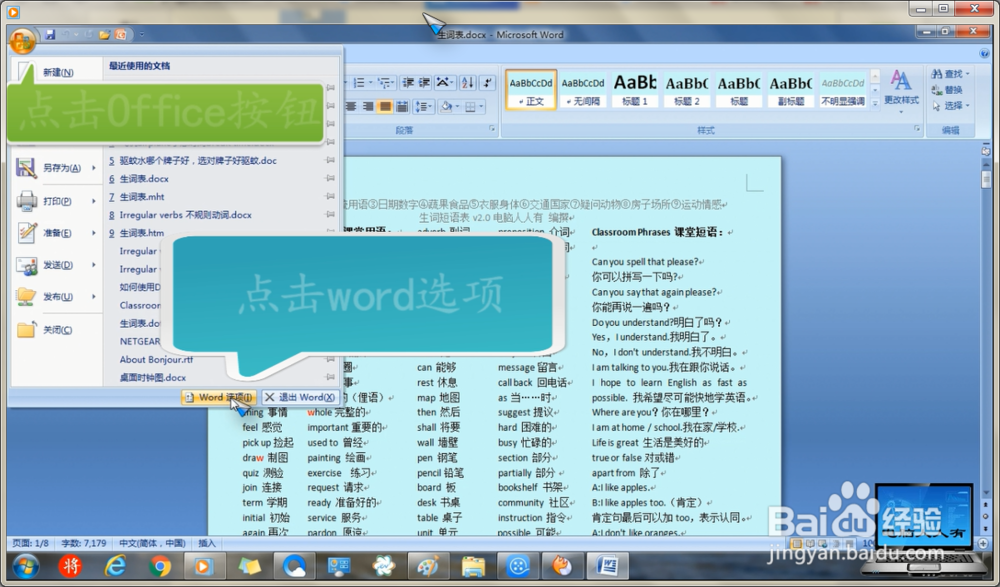Pin 桌面时钟图.docx to recent list
Image resolution: width=1000 pixels, height=587 pixels.
(330, 378)
